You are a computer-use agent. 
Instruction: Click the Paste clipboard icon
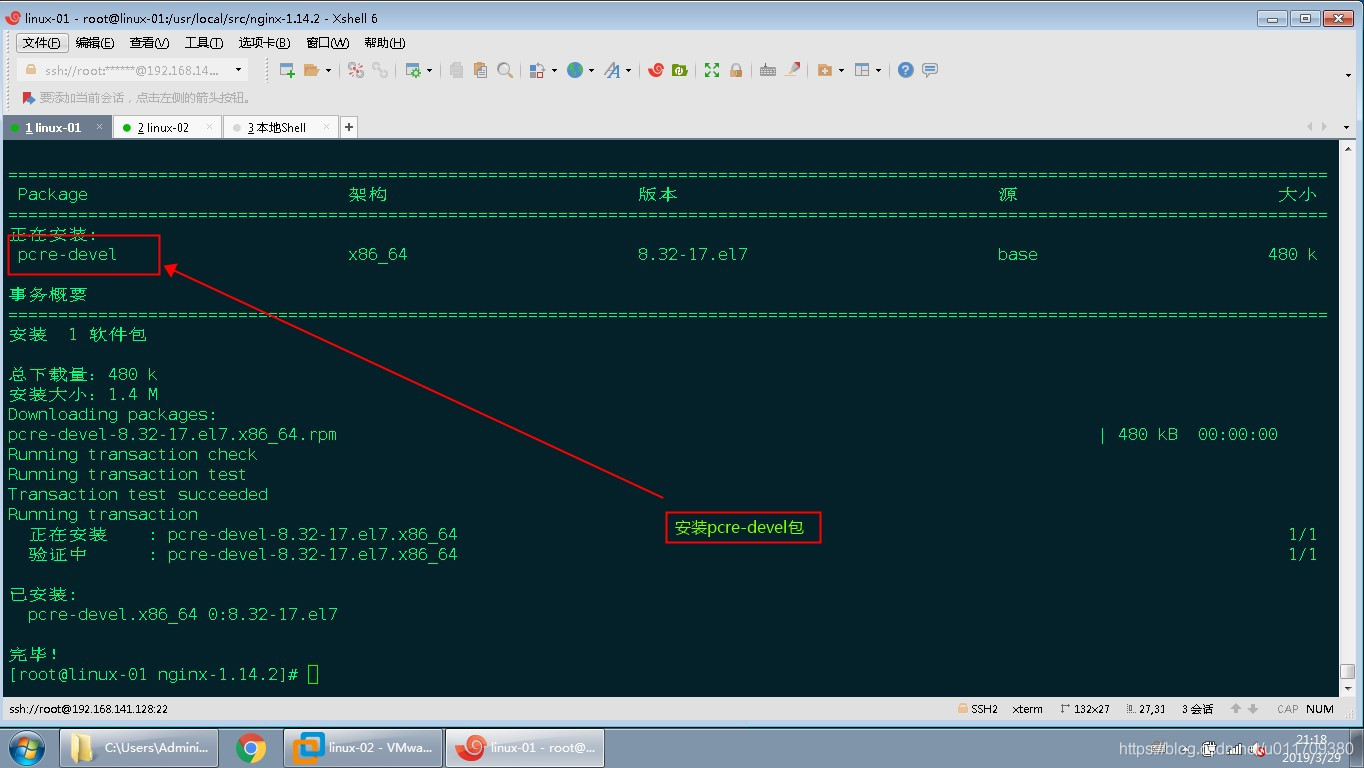[x=480, y=70]
